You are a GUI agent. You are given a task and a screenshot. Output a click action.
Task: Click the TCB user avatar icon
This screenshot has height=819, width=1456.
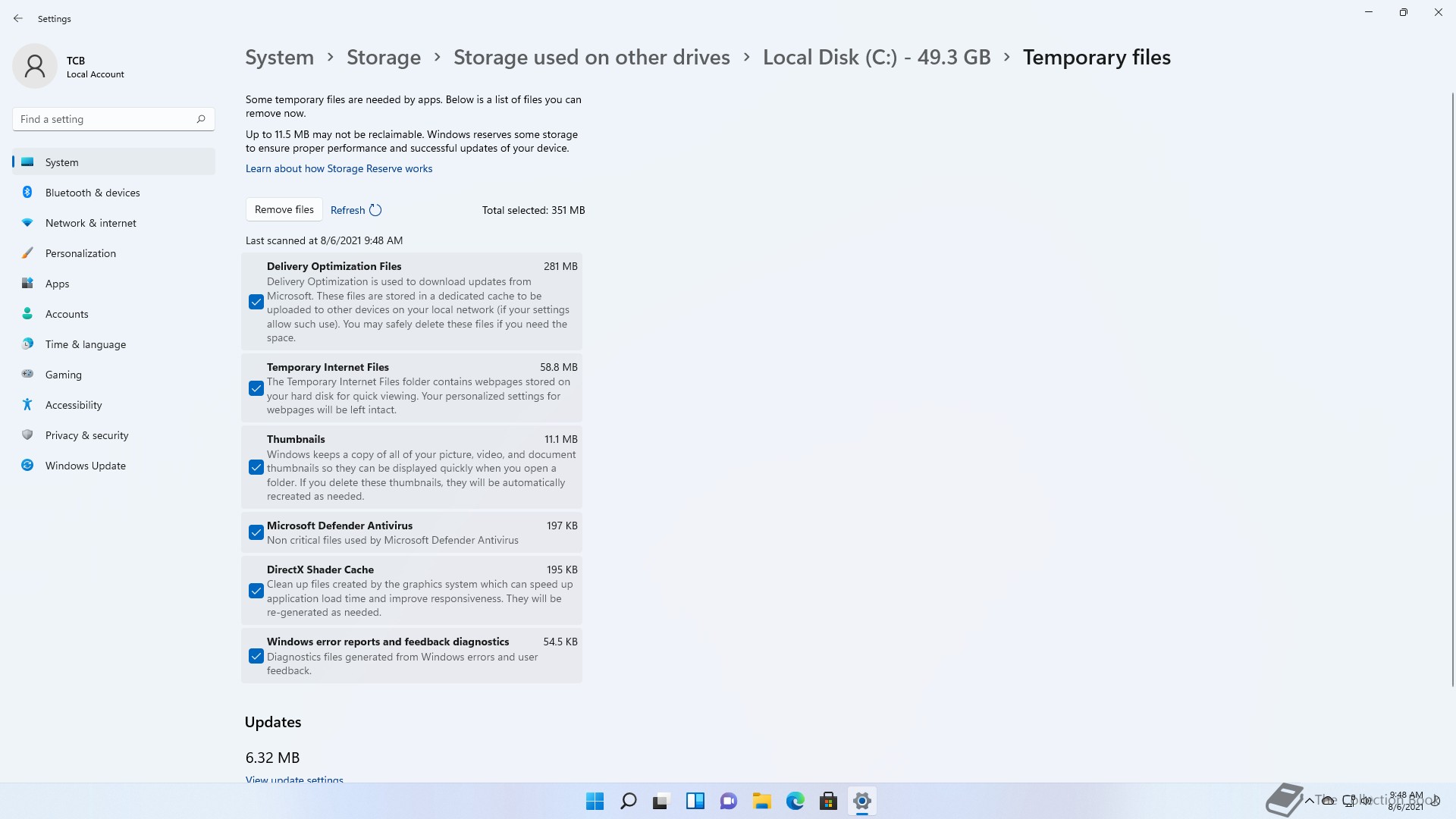(x=35, y=66)
